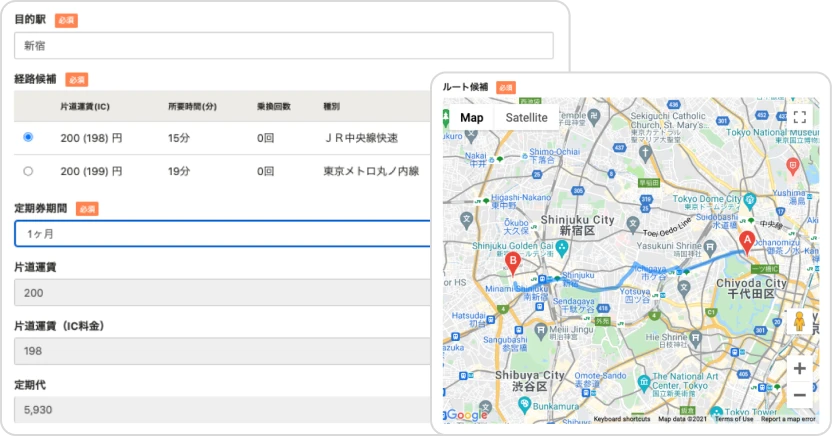Open the Terms of Use link
832x436 pixels.
tap(734, 419)
